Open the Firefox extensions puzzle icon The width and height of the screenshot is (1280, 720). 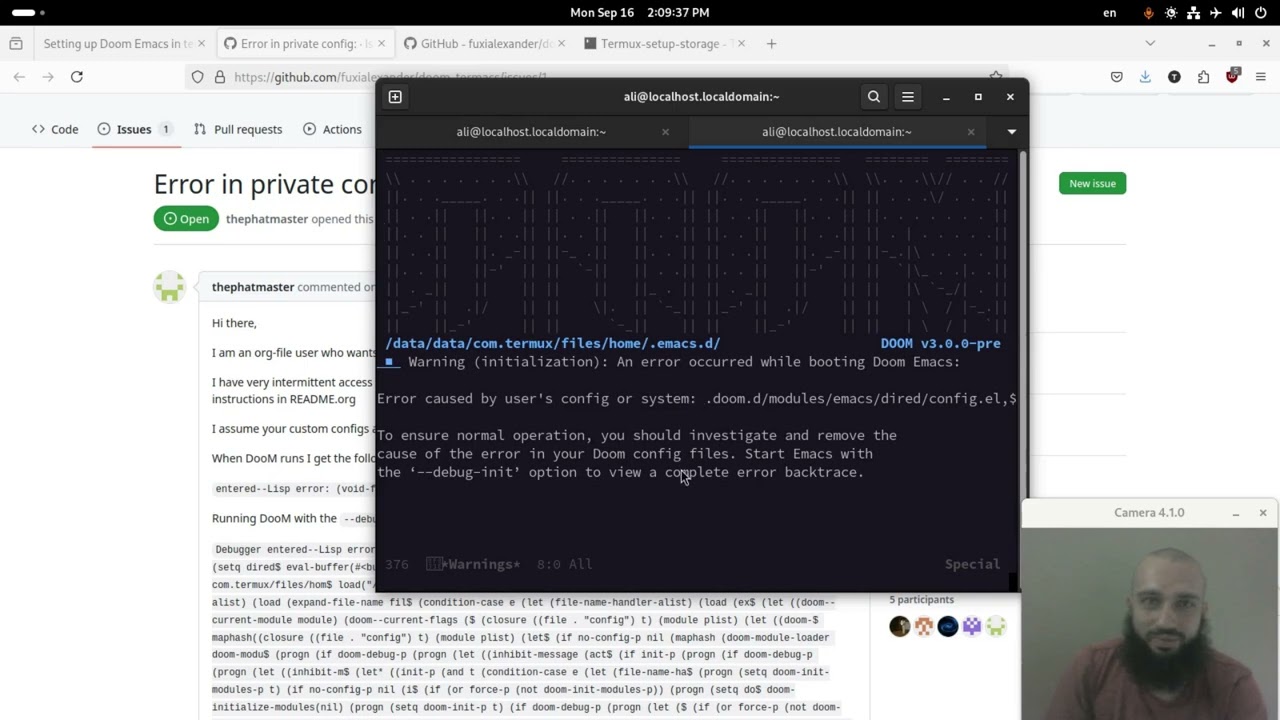point(1203,77)
